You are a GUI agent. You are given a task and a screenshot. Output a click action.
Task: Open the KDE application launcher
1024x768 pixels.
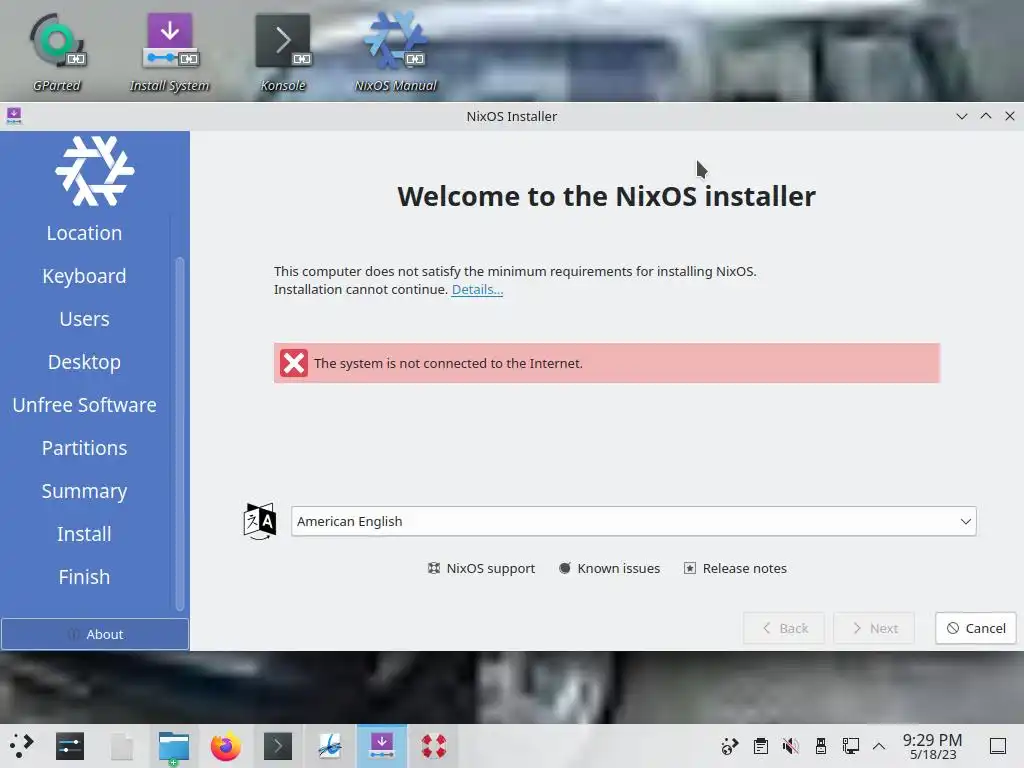(x=21, y=746)
